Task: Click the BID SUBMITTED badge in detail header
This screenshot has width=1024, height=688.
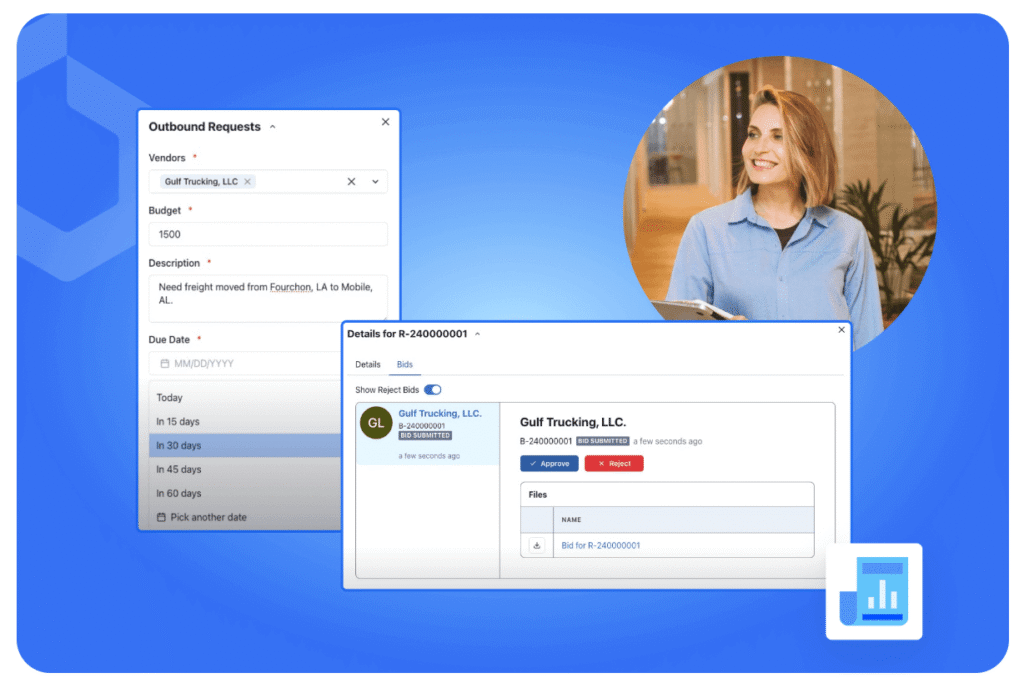Action: point(603,441)
